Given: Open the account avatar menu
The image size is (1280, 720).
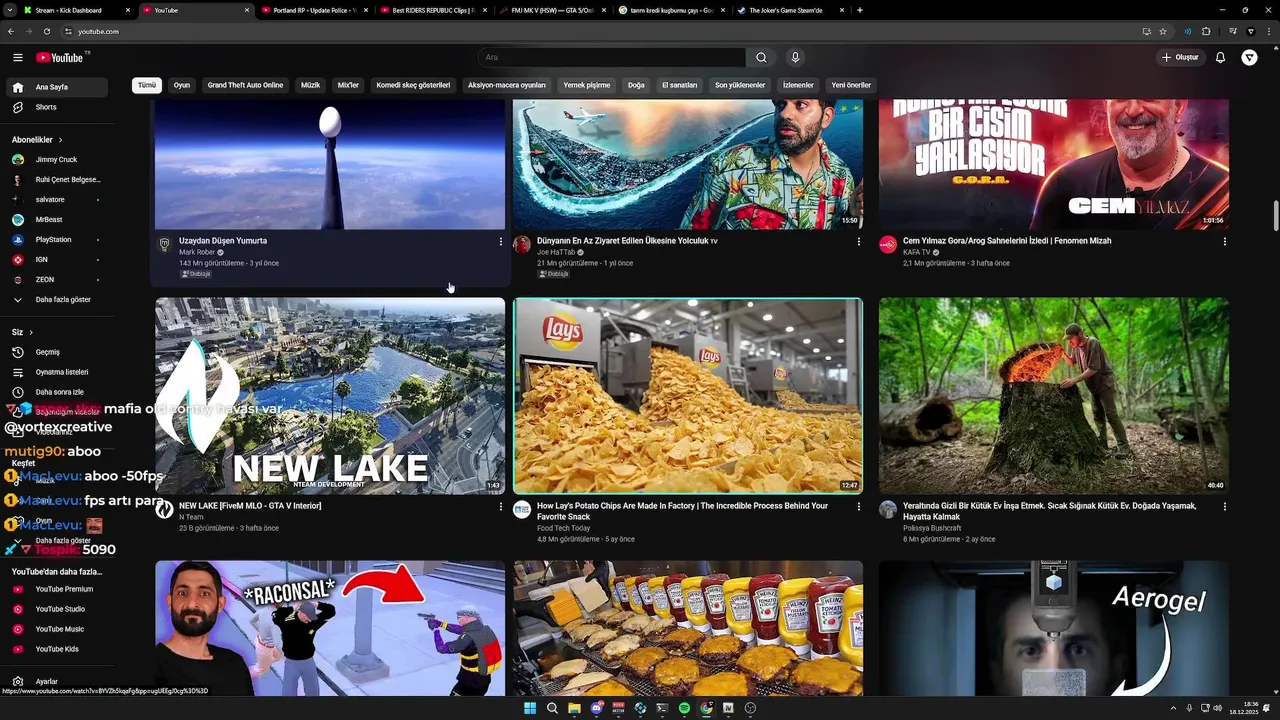Looking at the screenshot, I should tap(1249, 58).
